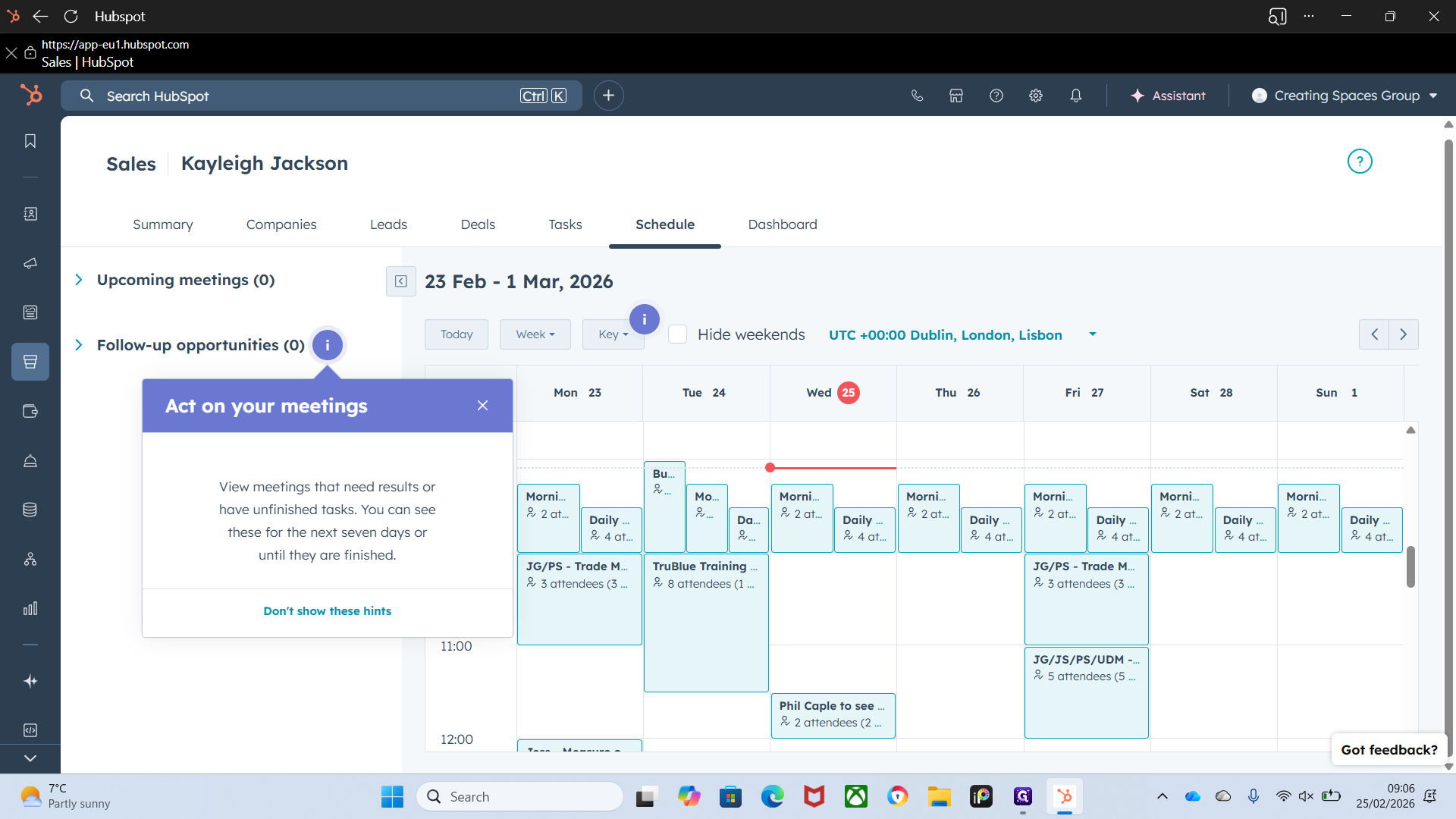Click the Windows taskbar Search box
The width and height of the screenshot is (1456, 819).
(x=520, y=796)
